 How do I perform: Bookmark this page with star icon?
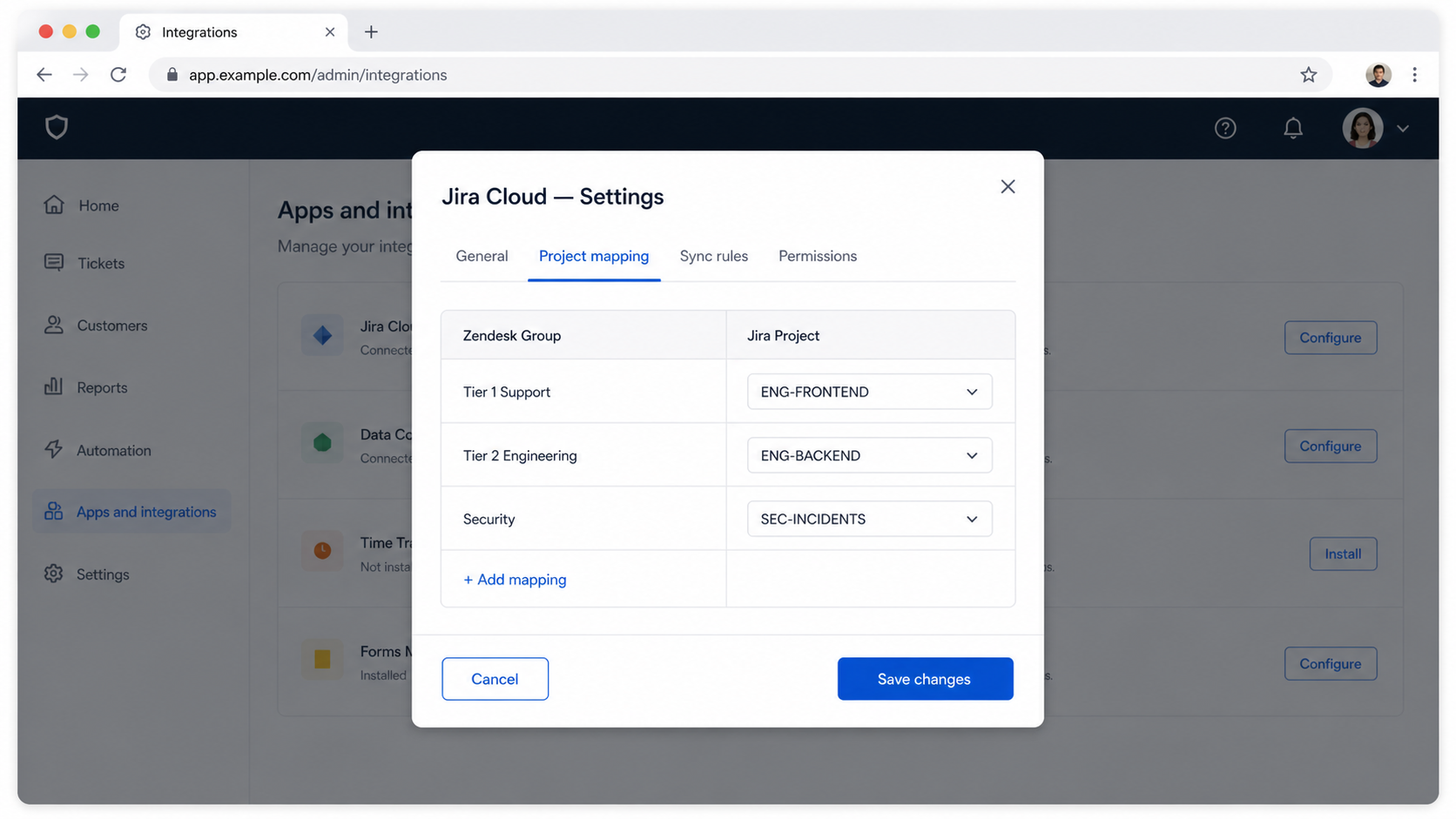(x=1308, y=75)
